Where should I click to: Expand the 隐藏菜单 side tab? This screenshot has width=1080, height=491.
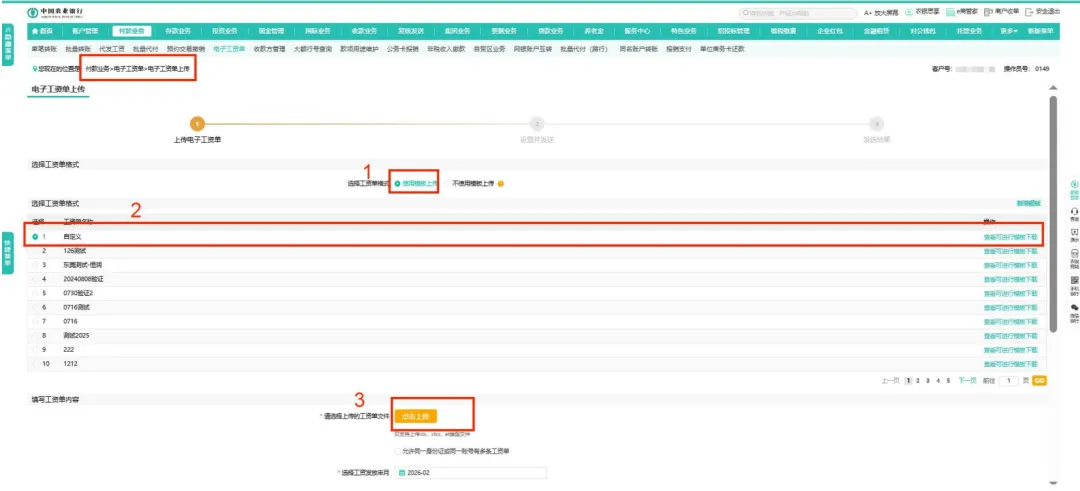[8, 45]
